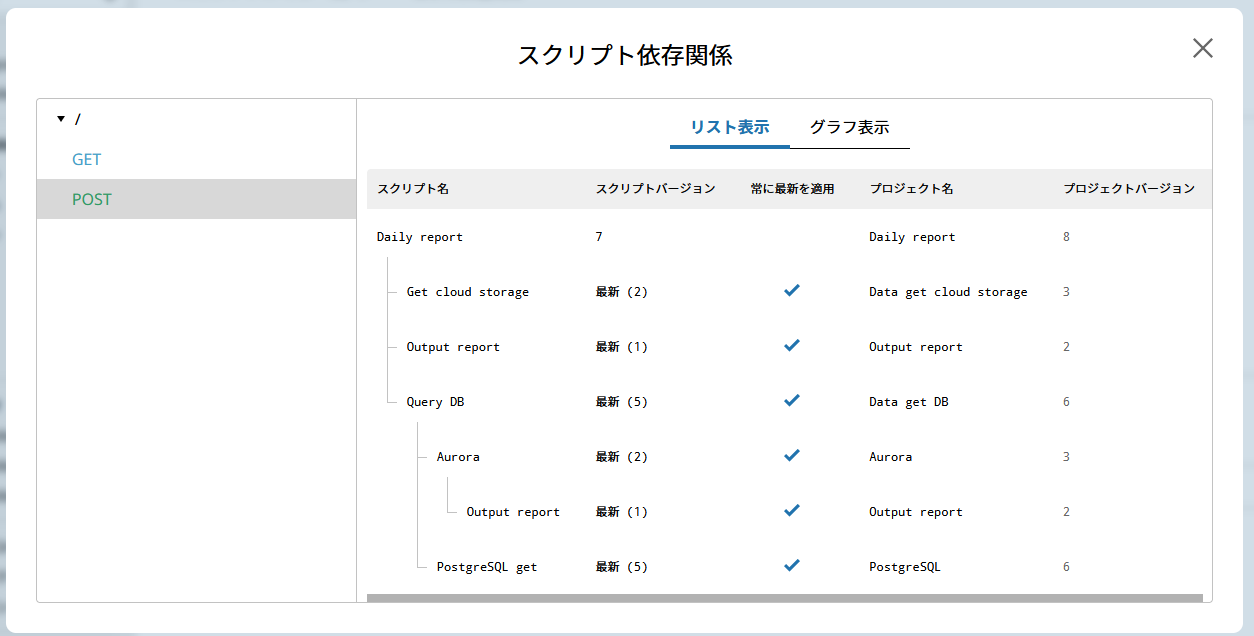Click the 常に最新を適用 column header

coord(792,189)
